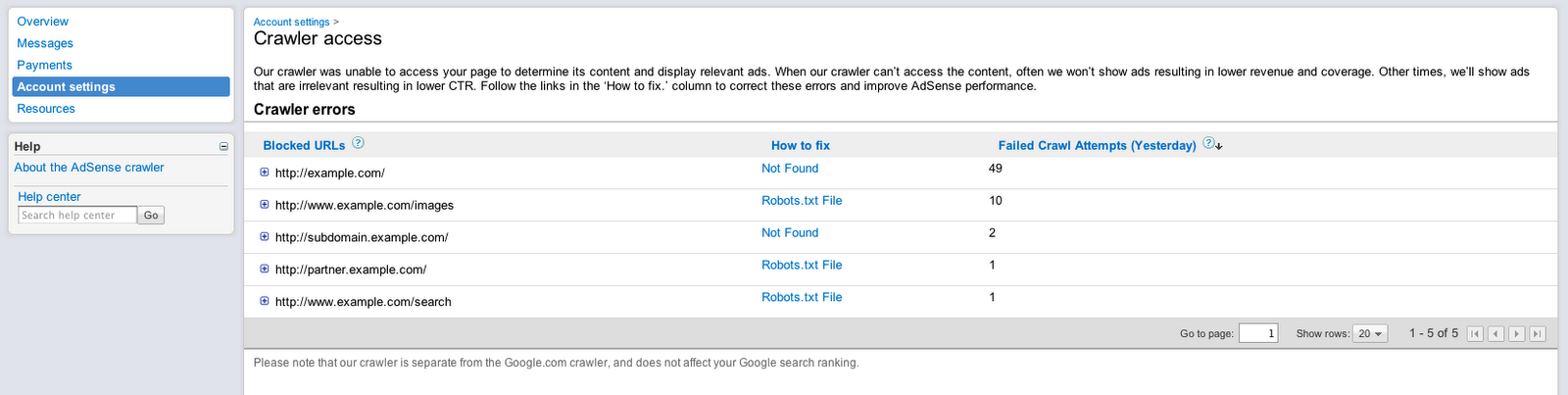1568x395 pixels.
Task: Click help icon next to Blocked URLs
Action: pos(358,143)
